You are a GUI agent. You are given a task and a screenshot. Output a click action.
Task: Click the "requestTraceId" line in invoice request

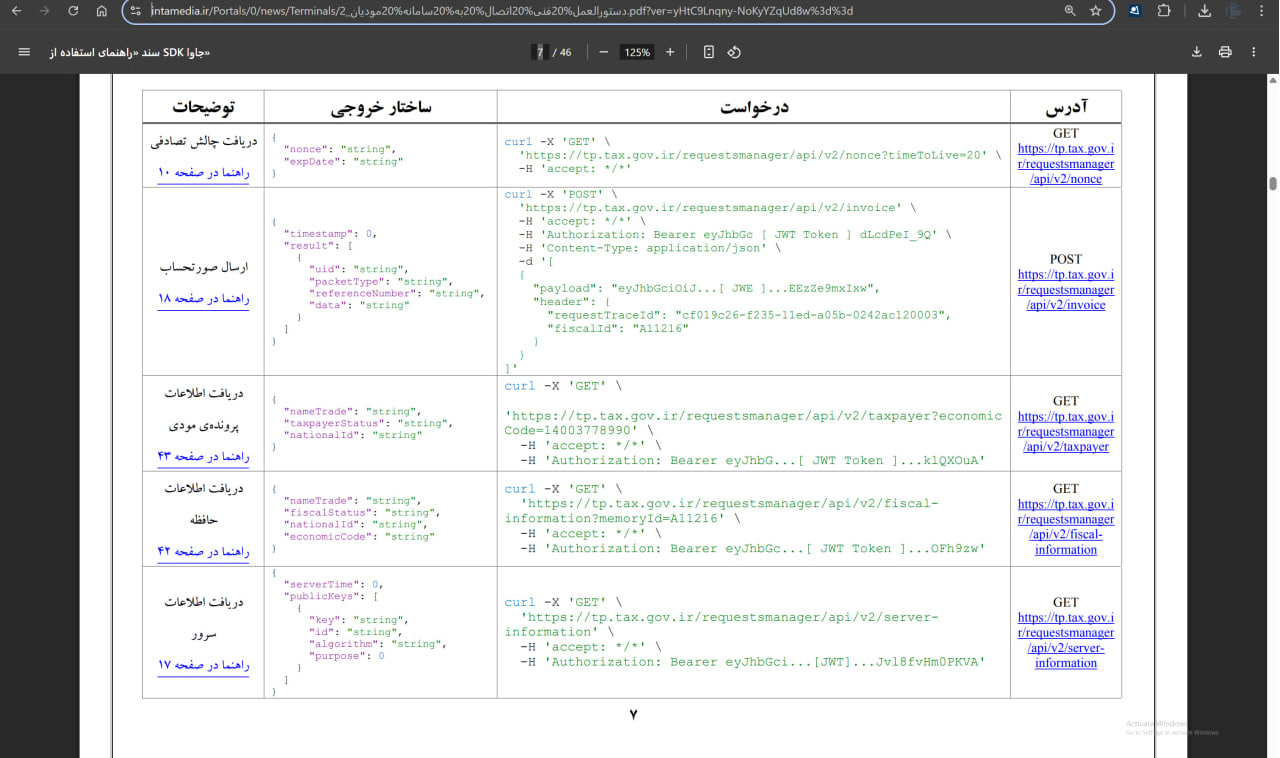[x=749, y=314]
